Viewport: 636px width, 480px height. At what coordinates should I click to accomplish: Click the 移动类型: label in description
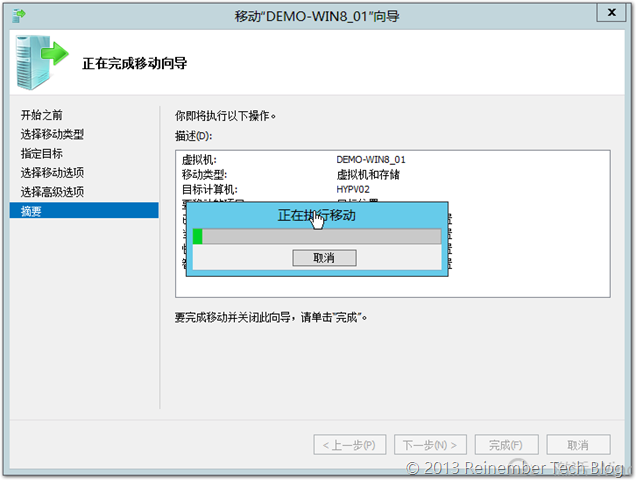tap(204, 174)
